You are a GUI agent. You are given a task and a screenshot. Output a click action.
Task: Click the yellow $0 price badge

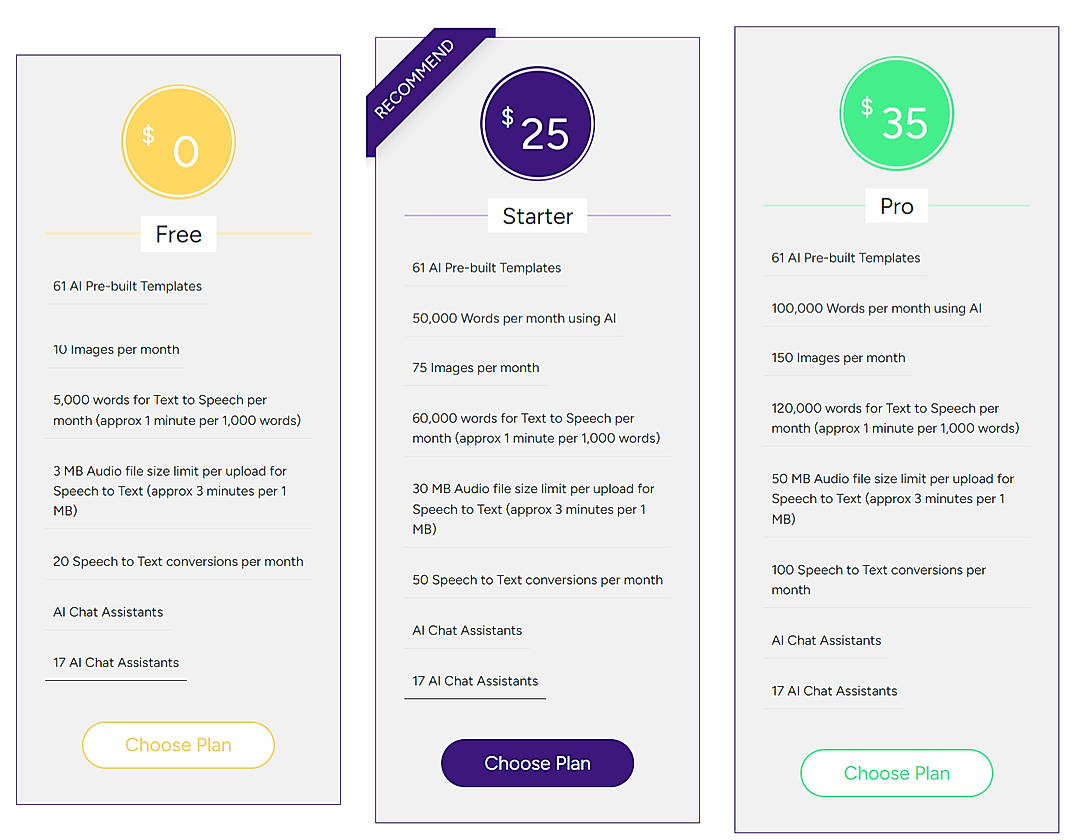tap(178, 141)
